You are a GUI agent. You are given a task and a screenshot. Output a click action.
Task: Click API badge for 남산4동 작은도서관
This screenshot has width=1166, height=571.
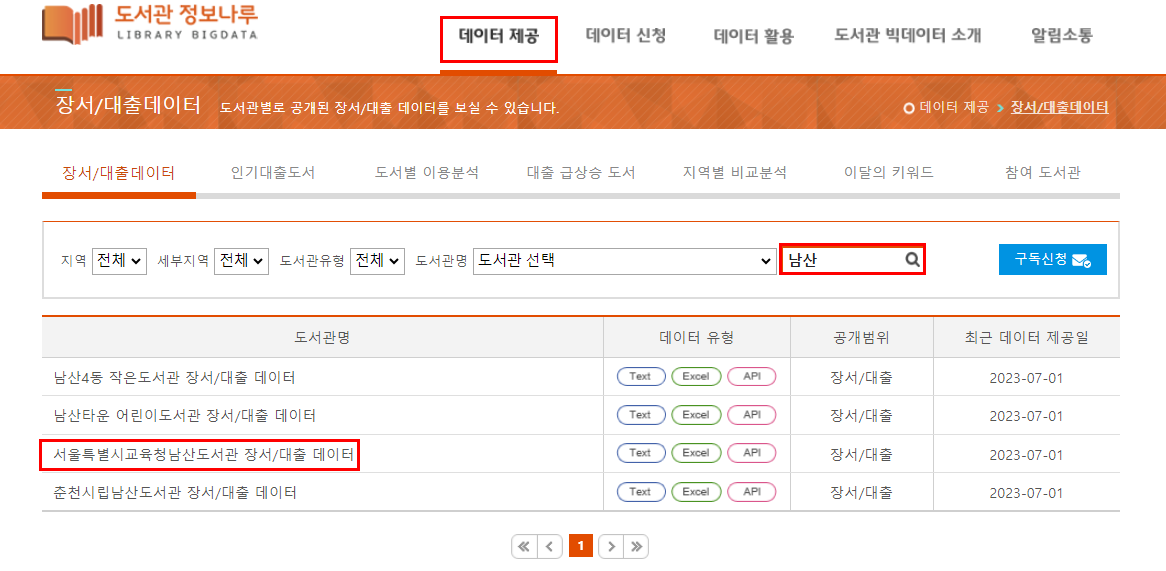coord(752,376)
